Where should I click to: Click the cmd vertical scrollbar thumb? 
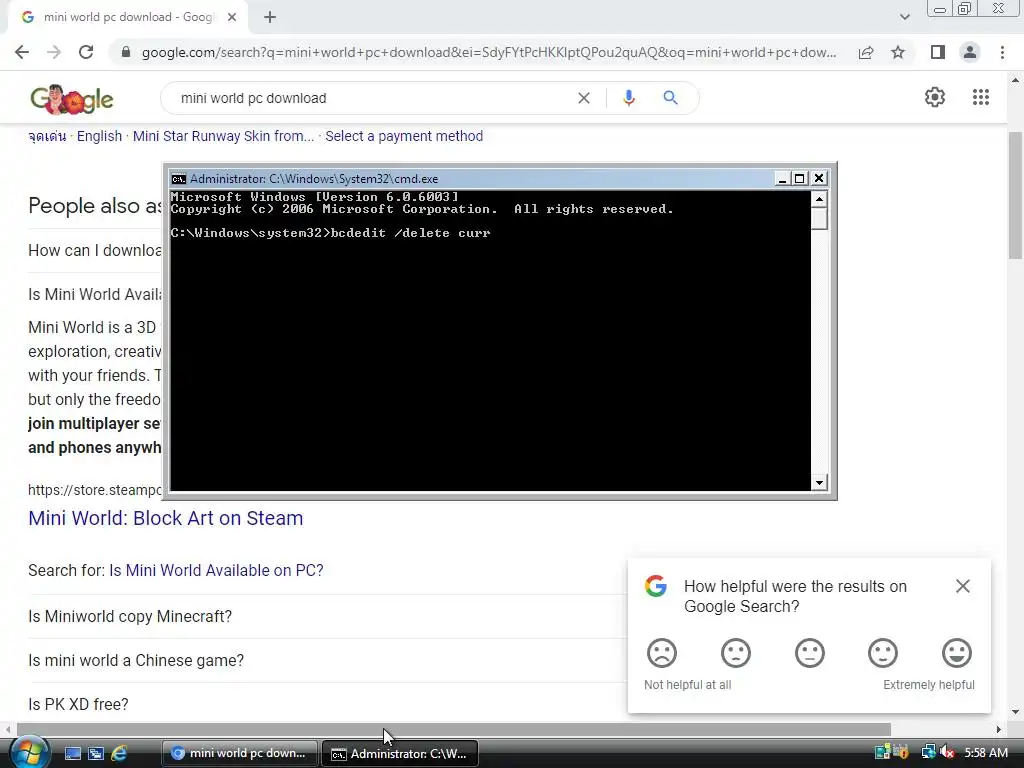coord(819,218)
